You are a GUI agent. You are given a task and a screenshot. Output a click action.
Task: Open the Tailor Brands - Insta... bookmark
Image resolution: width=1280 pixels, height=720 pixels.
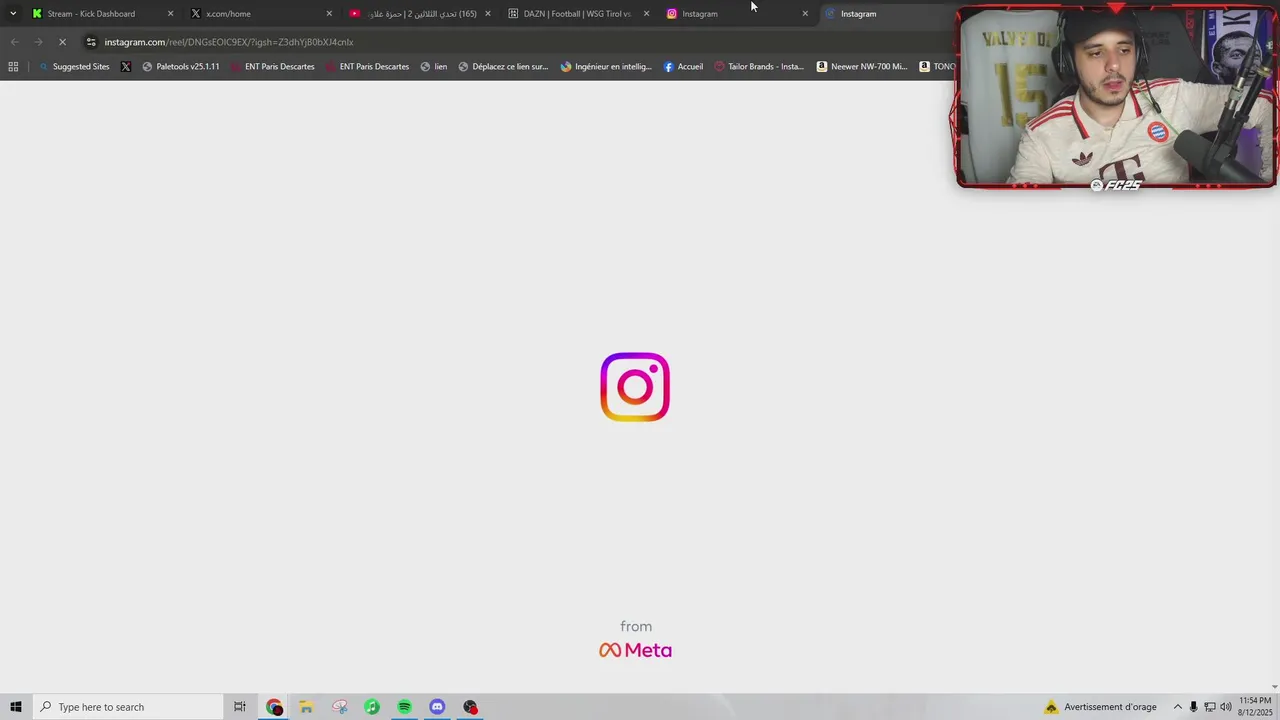tap(758, 67)
